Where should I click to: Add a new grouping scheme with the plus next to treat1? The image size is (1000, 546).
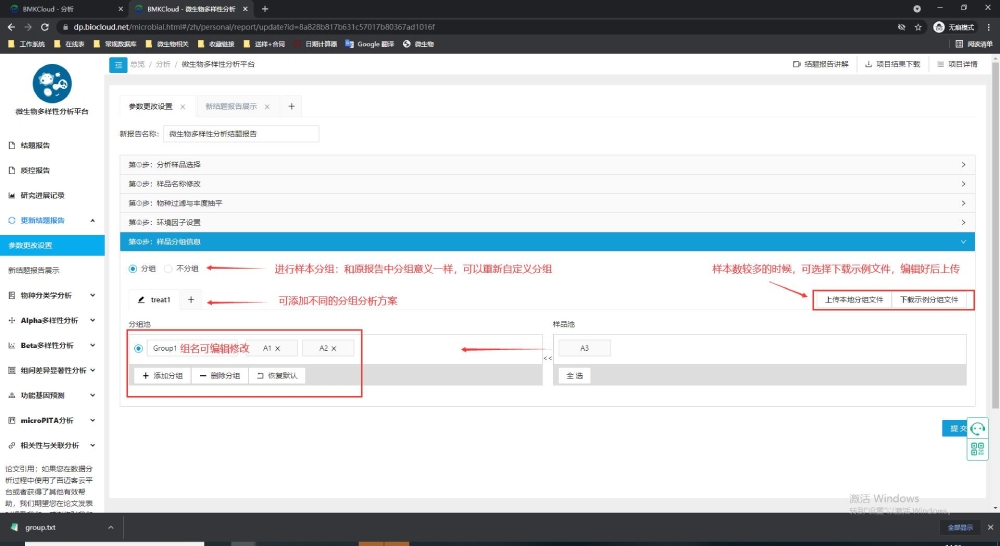pos(191,300)
